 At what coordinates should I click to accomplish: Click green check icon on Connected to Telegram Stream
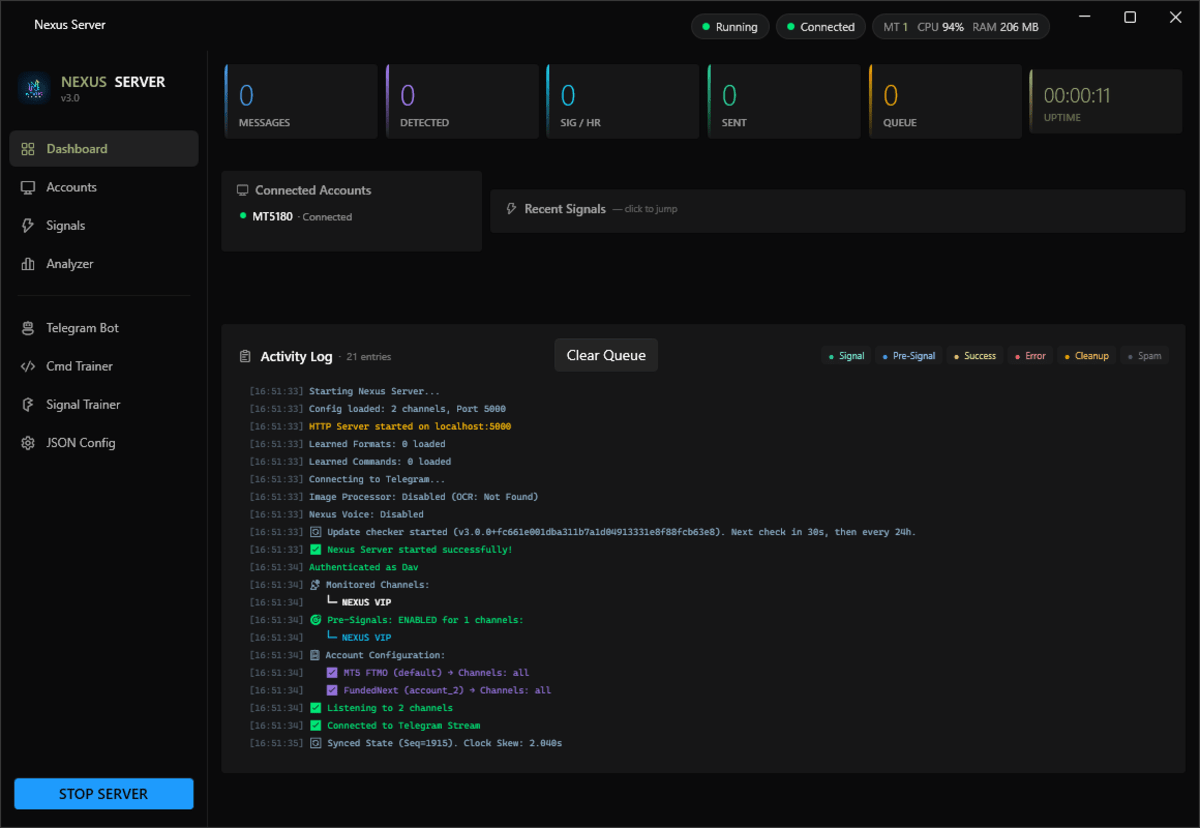[x=315, y=726]
